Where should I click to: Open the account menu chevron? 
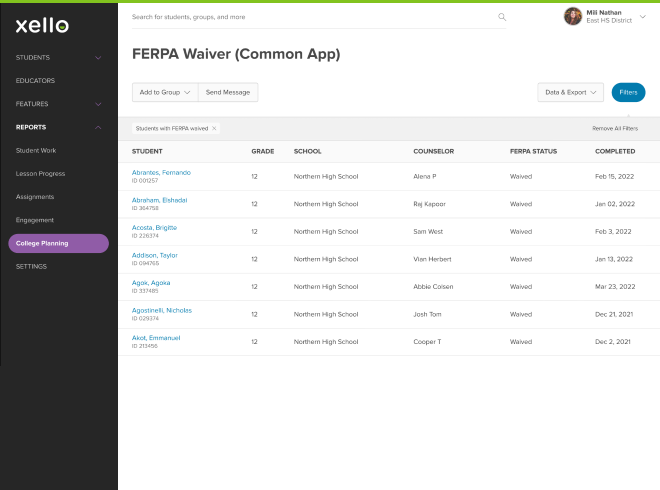[x=643, y=17]
